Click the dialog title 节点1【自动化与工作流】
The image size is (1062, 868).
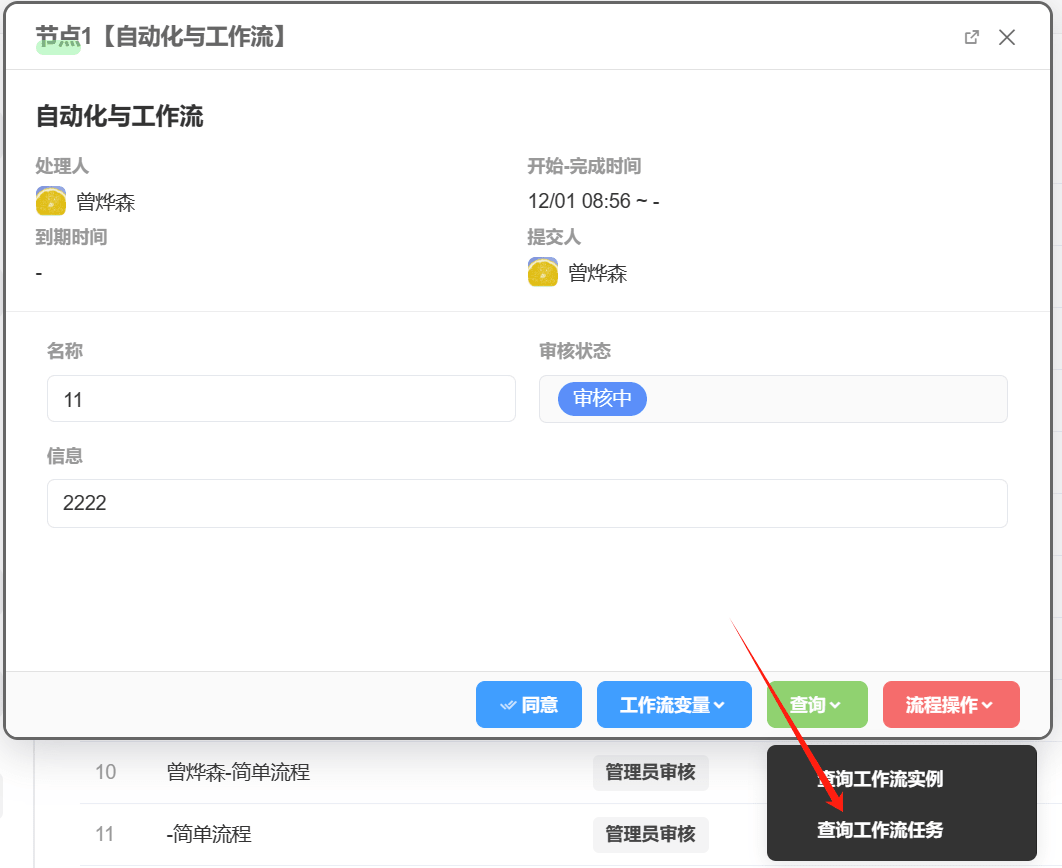click(162, 37)
